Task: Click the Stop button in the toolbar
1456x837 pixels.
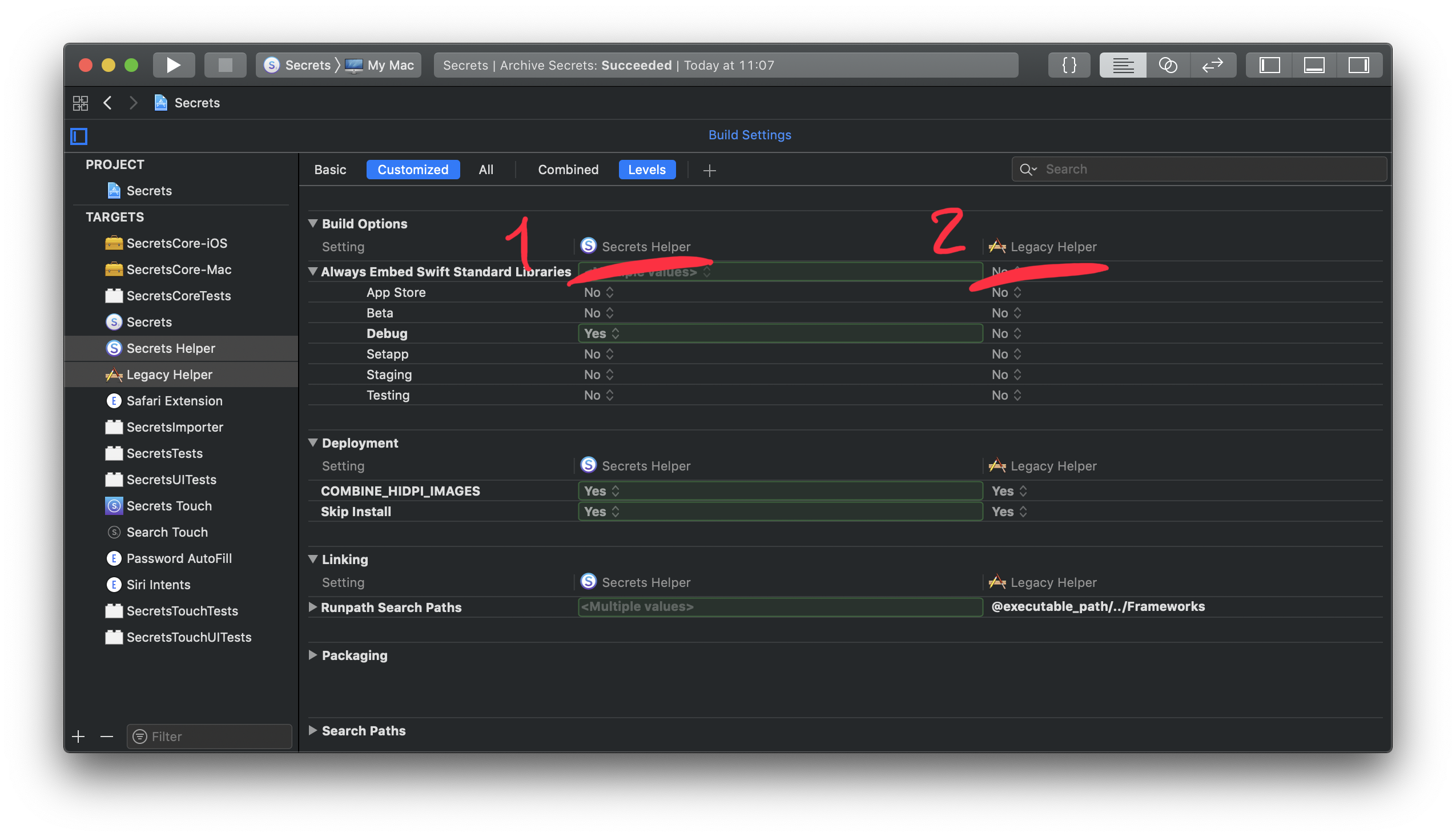Action: 225,65
